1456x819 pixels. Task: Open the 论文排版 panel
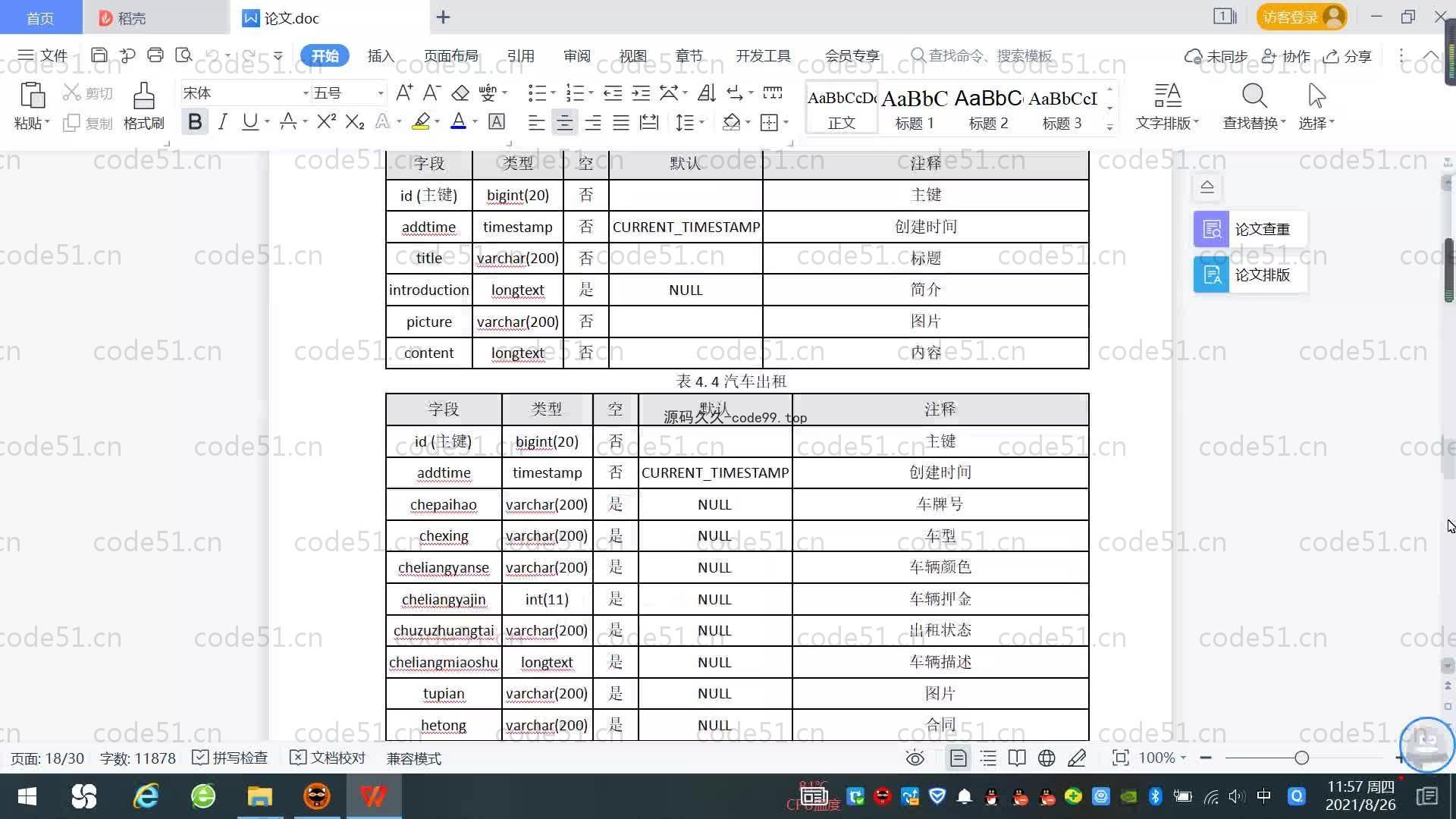pos(1250,275)
